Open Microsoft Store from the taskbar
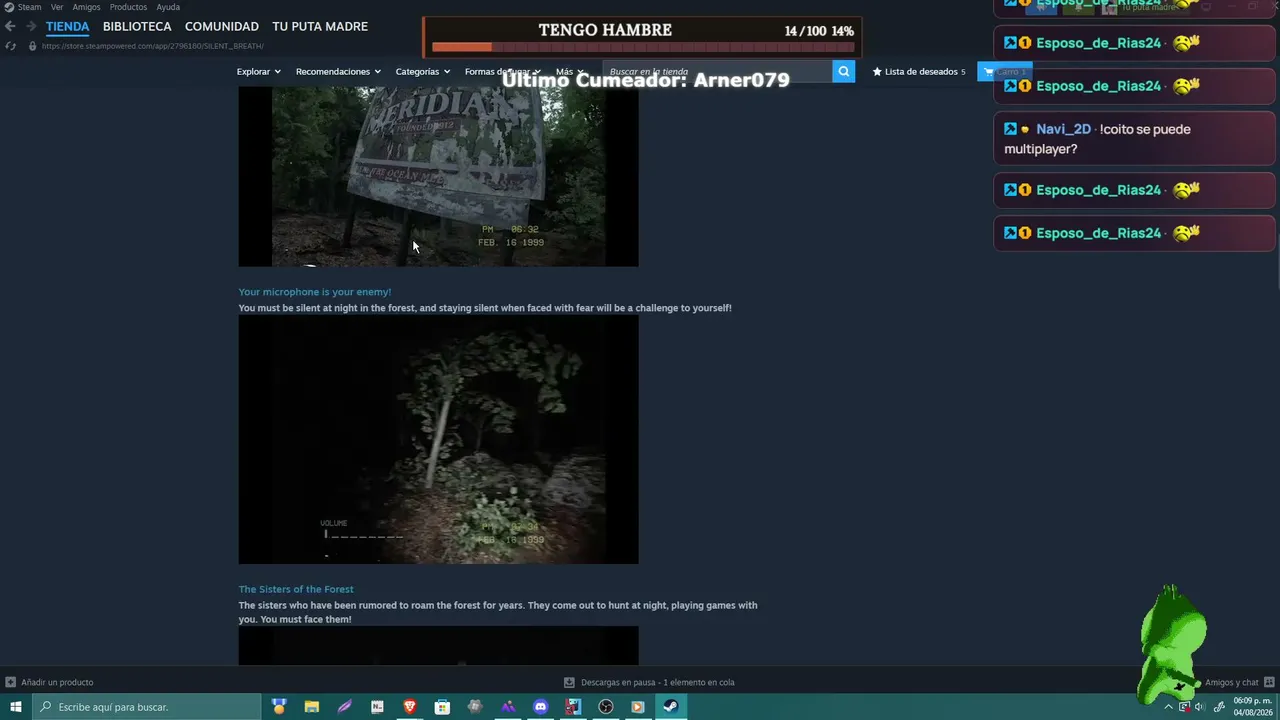The height and width of the screenshot is (720, 1280). click(x=442, y=707)
